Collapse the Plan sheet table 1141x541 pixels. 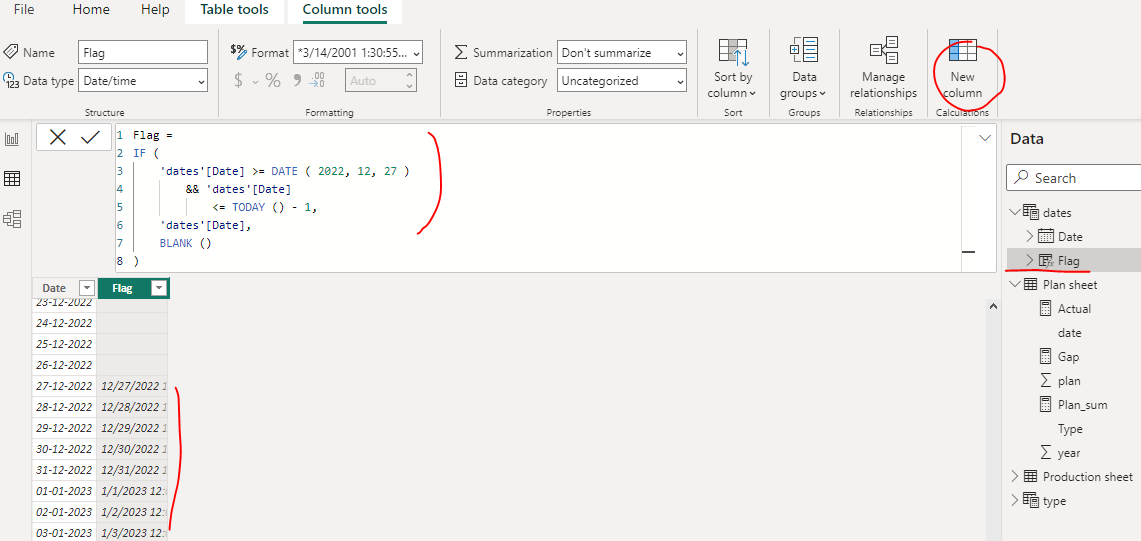[1014, 284]
